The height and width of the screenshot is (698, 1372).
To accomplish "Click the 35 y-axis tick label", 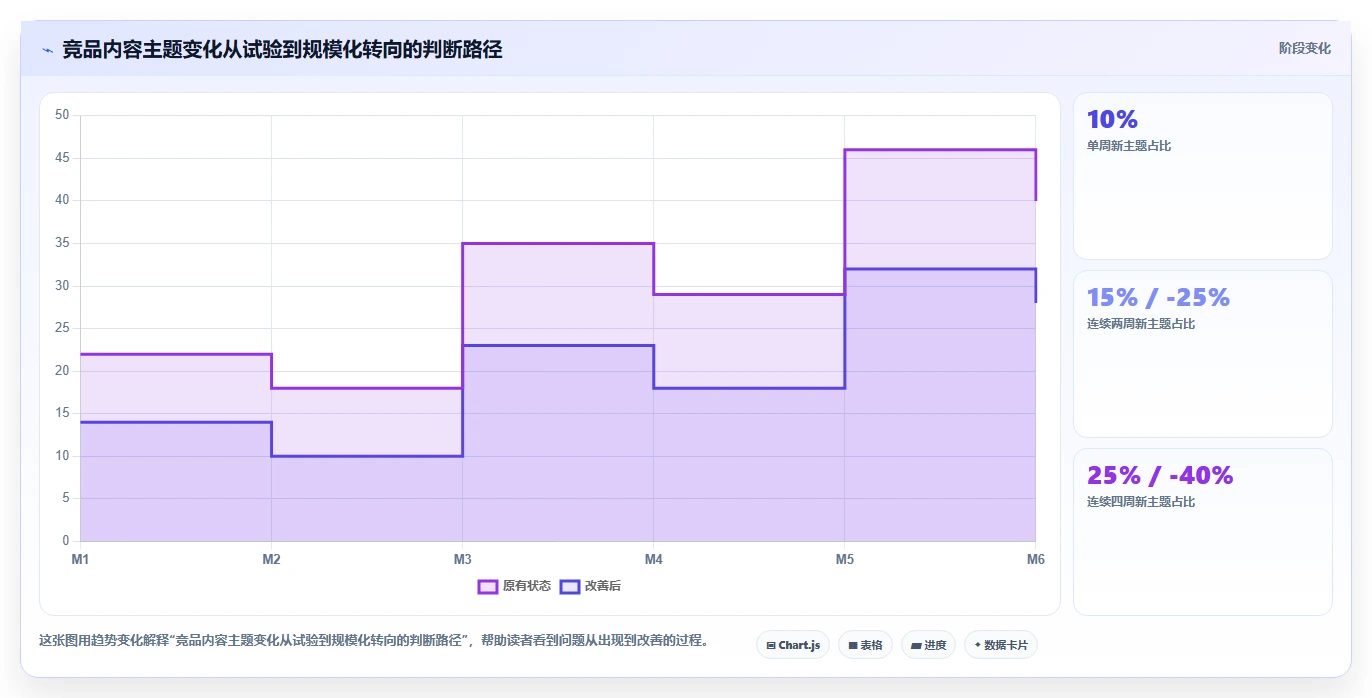I will (62, 243).
